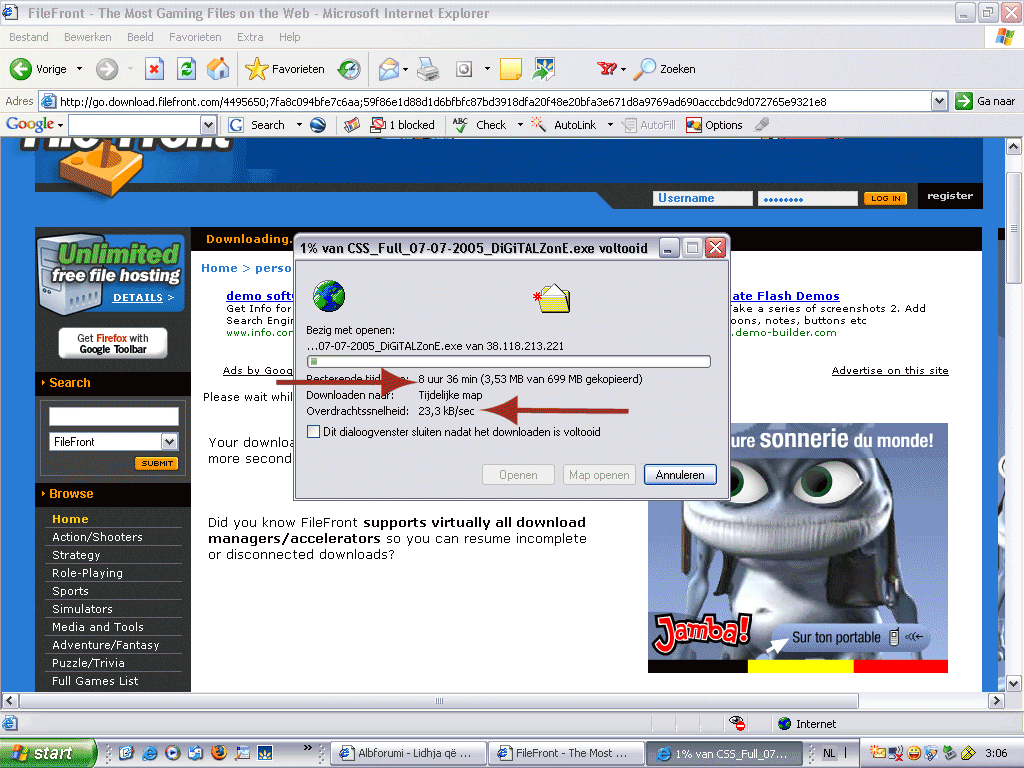Click the Yahoo Y! toolbar icon
Viewport: 1024px width, 768px height.
[x=607, y=69]
